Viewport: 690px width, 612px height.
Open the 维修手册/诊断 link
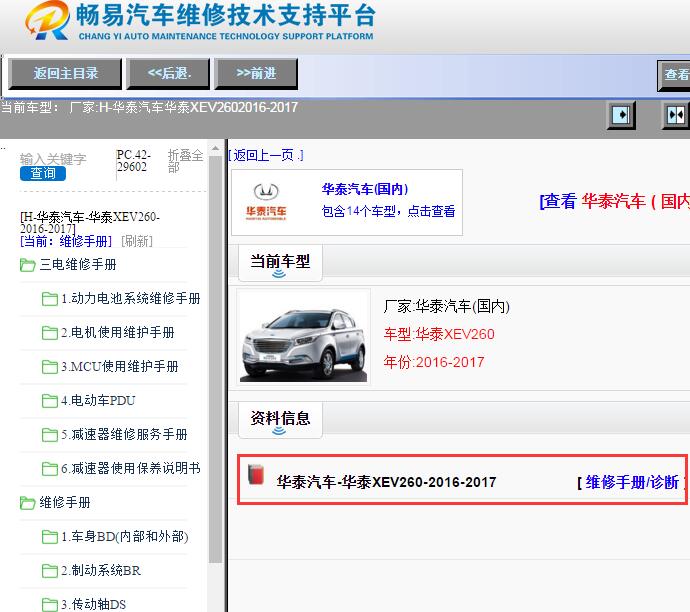click(632, 482)
